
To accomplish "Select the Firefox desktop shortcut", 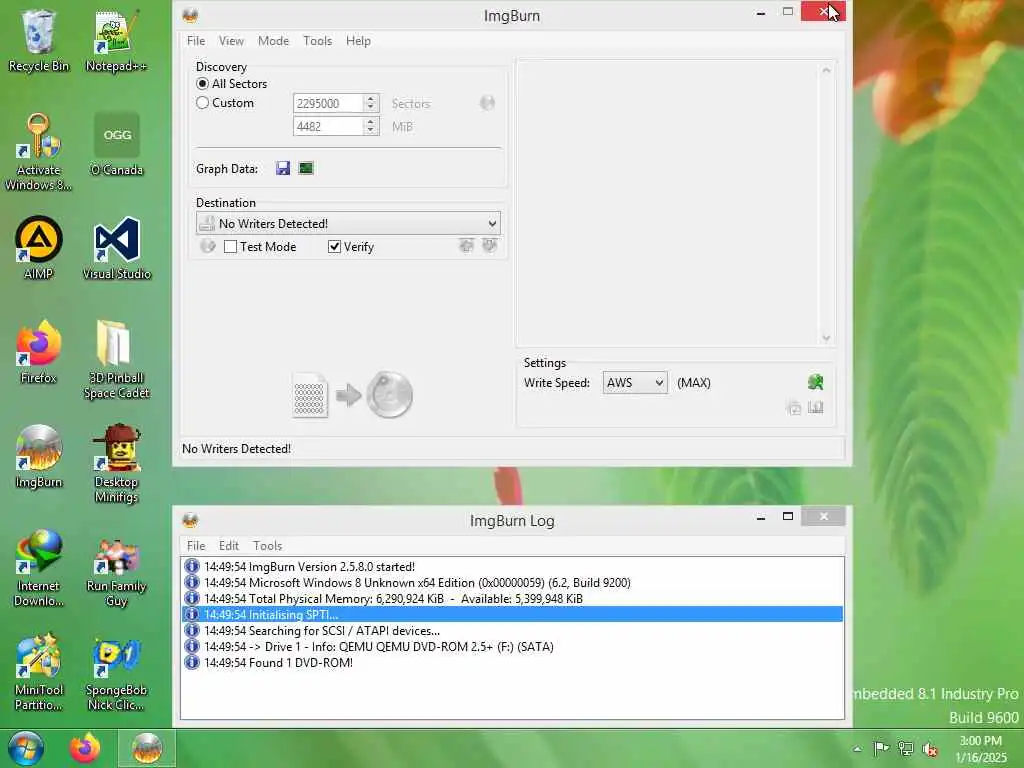I will coord(39,352).
